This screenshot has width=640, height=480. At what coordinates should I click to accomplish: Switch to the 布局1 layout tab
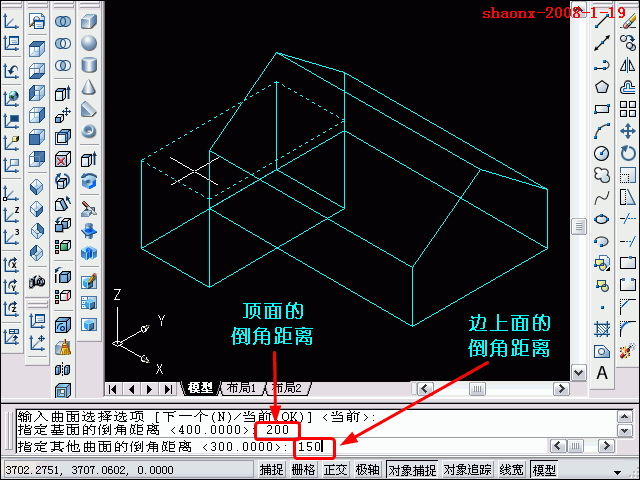tap(241, 388)
